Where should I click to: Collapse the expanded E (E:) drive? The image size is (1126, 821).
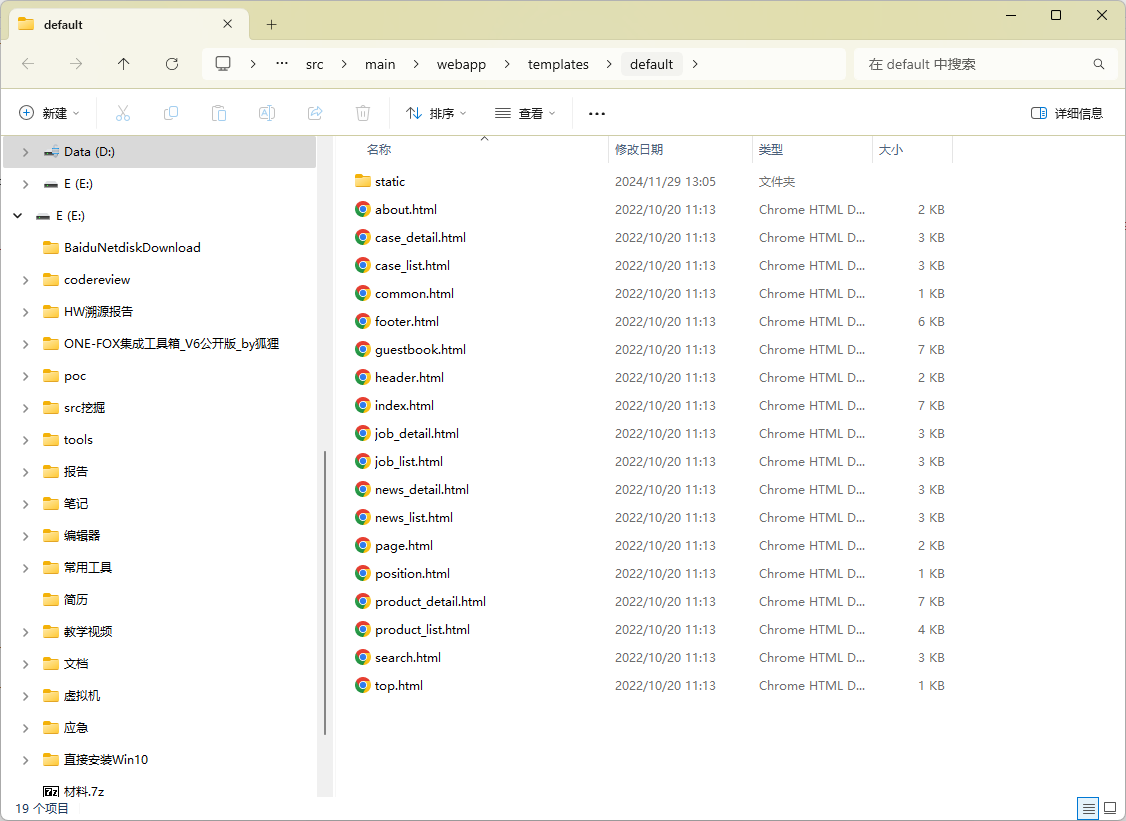click(x=18, y=215)
